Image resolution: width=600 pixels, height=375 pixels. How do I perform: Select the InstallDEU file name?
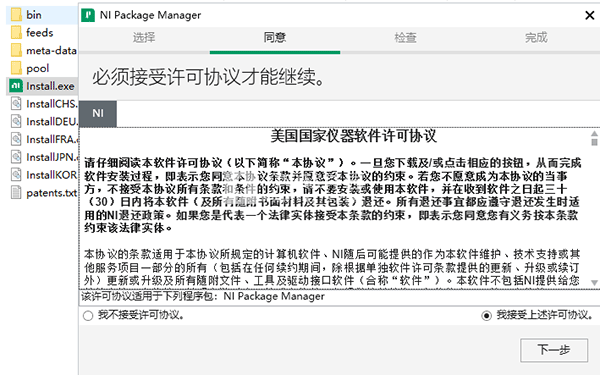[52, 122]
